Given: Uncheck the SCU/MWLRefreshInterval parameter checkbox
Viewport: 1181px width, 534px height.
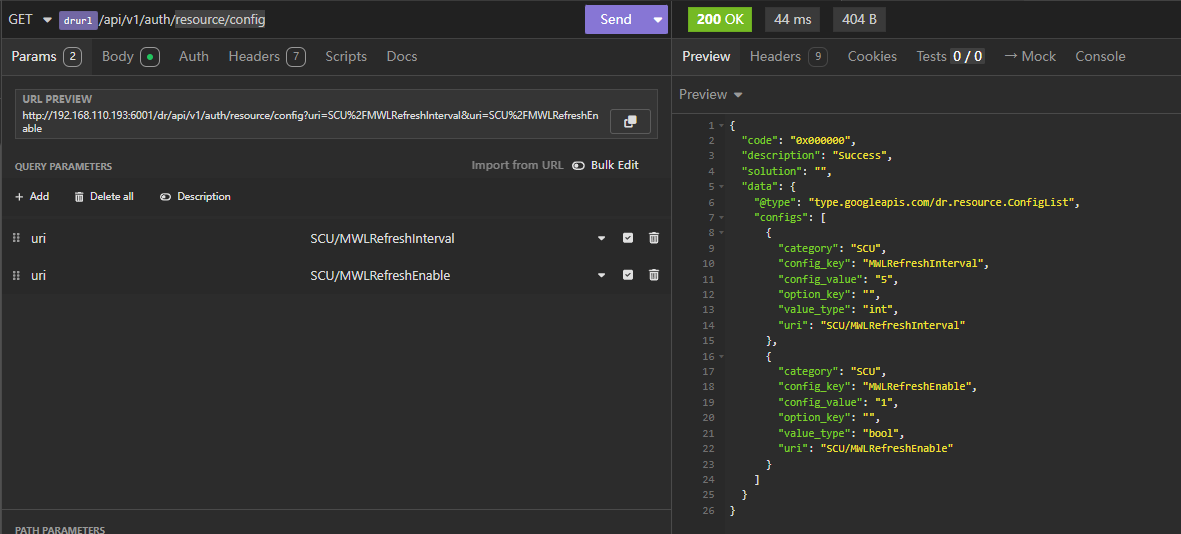Looking at the screenshot, I should (x=628, y=238).
